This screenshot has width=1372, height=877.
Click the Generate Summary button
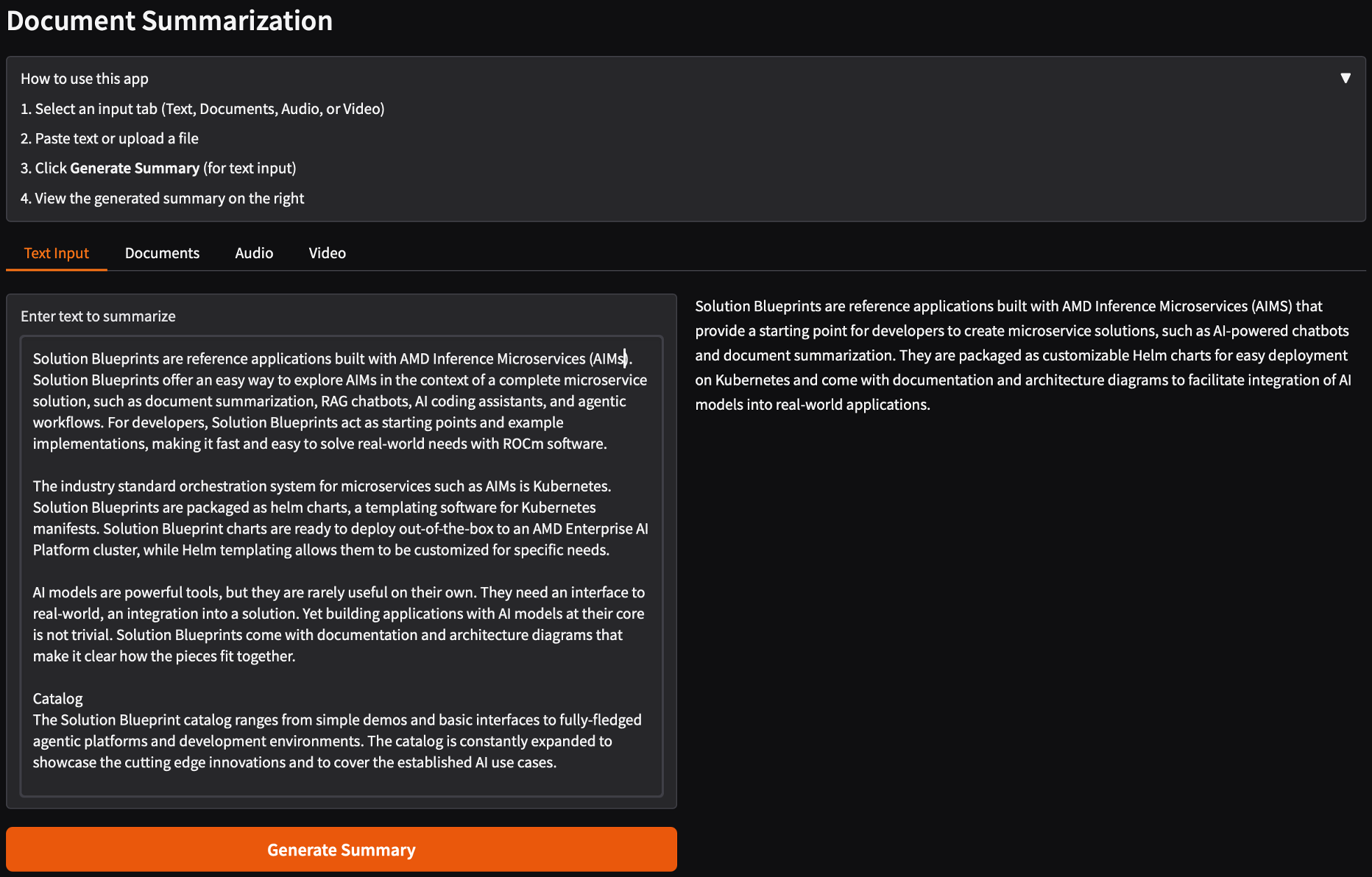click(x=342, y=850)
